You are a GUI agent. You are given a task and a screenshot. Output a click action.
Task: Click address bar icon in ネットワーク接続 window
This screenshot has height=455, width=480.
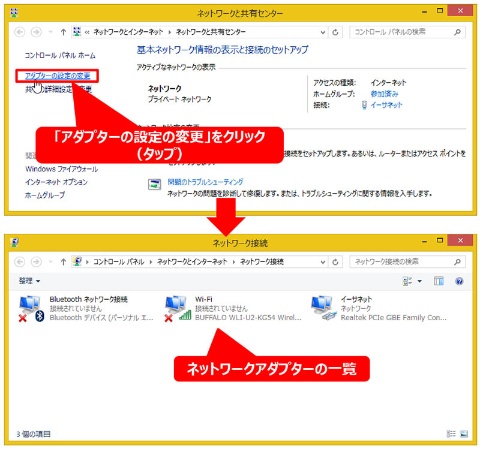pyautogui.click(x=77, y=262)
